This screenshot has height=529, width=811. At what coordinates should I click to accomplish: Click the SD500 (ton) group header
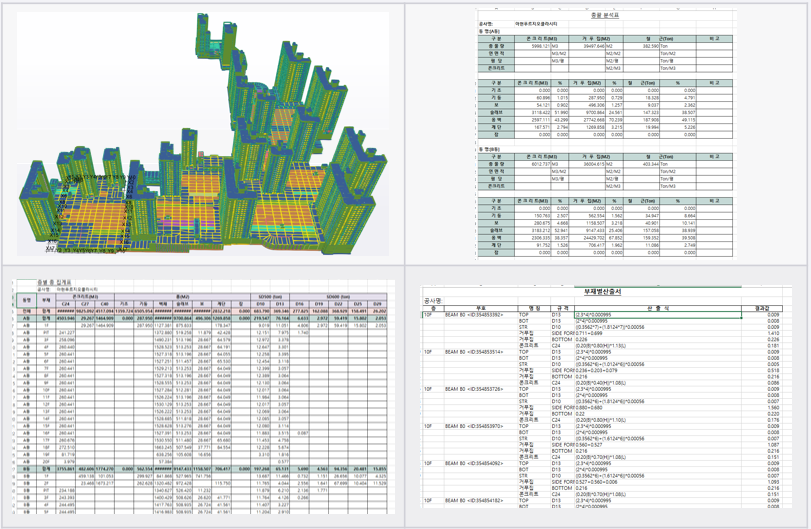click(x=270, y=297)
